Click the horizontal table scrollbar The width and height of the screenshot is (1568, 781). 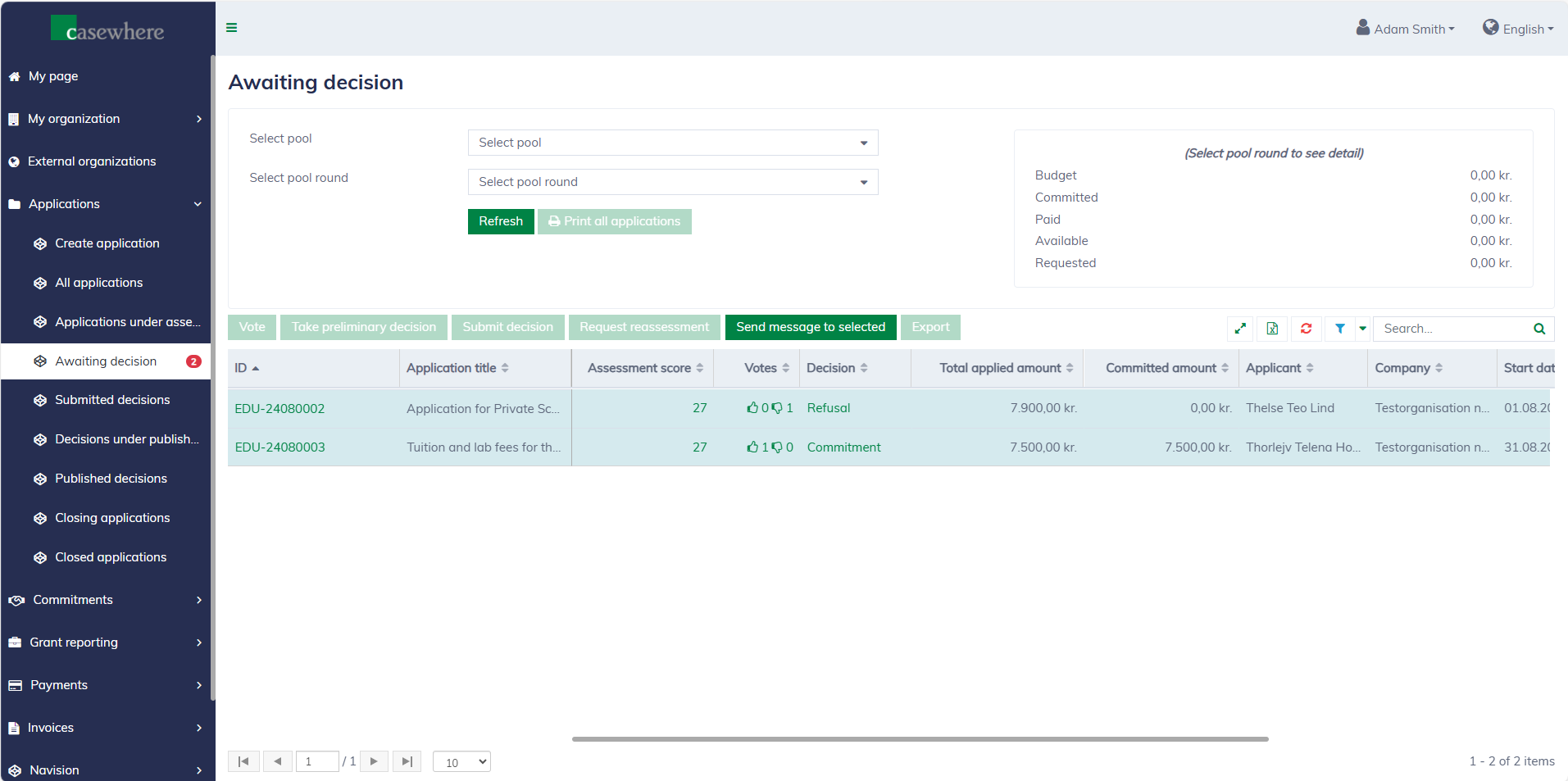920,738
